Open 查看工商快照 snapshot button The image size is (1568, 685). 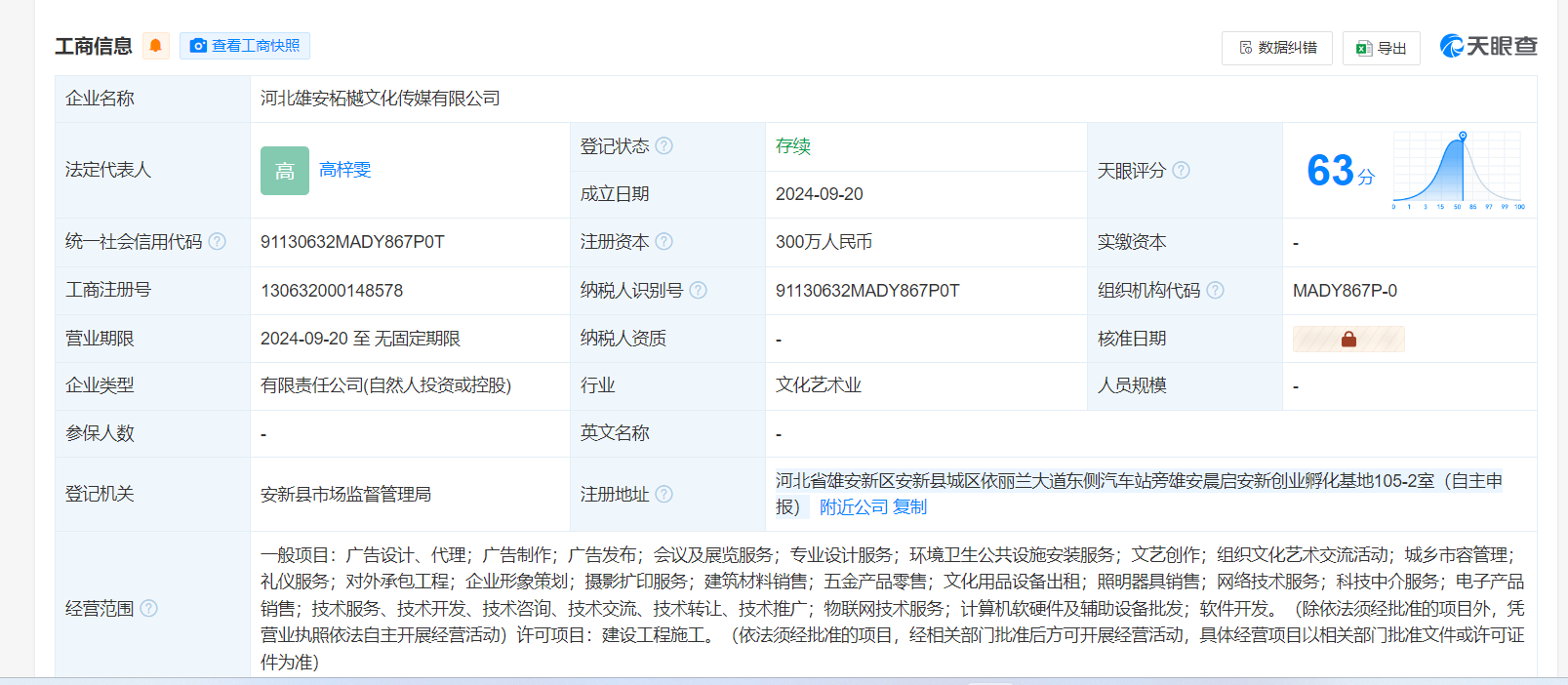tap(245, 46)
